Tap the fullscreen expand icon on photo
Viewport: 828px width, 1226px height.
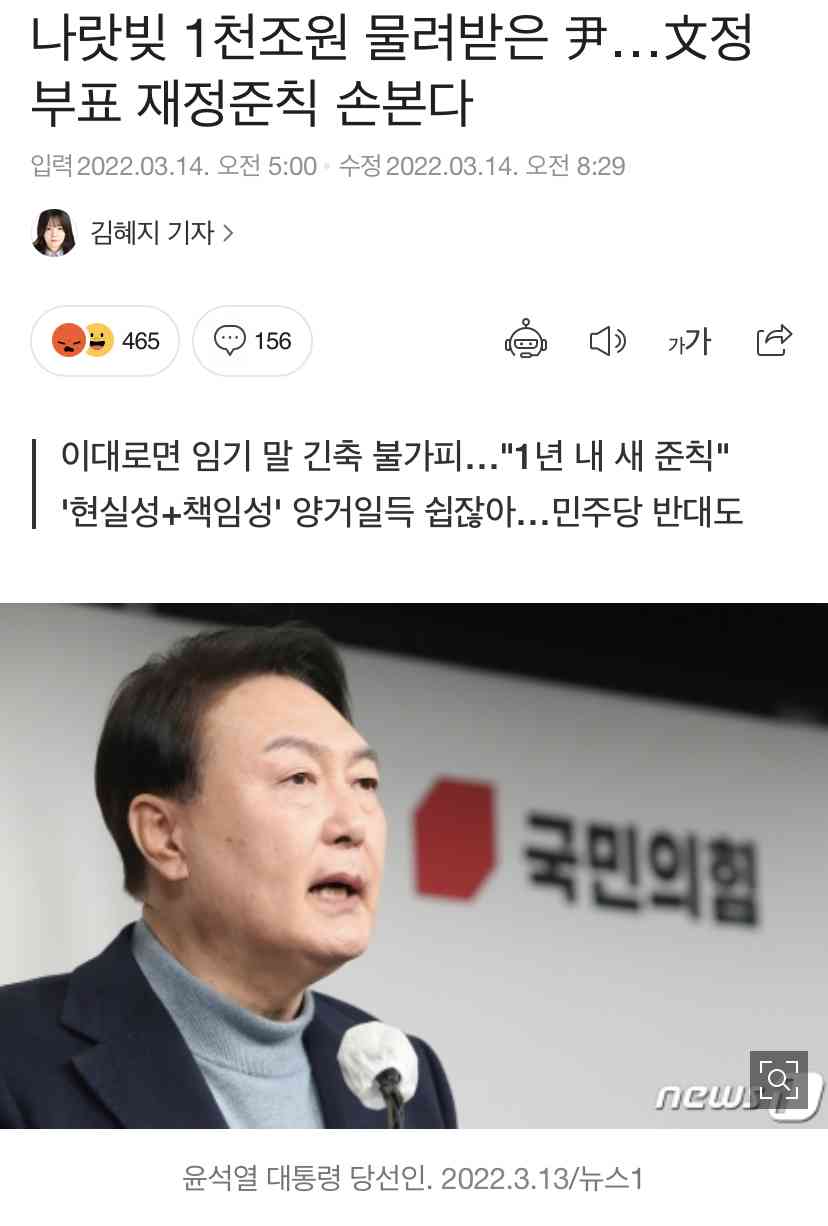[x=778, y=1077]
